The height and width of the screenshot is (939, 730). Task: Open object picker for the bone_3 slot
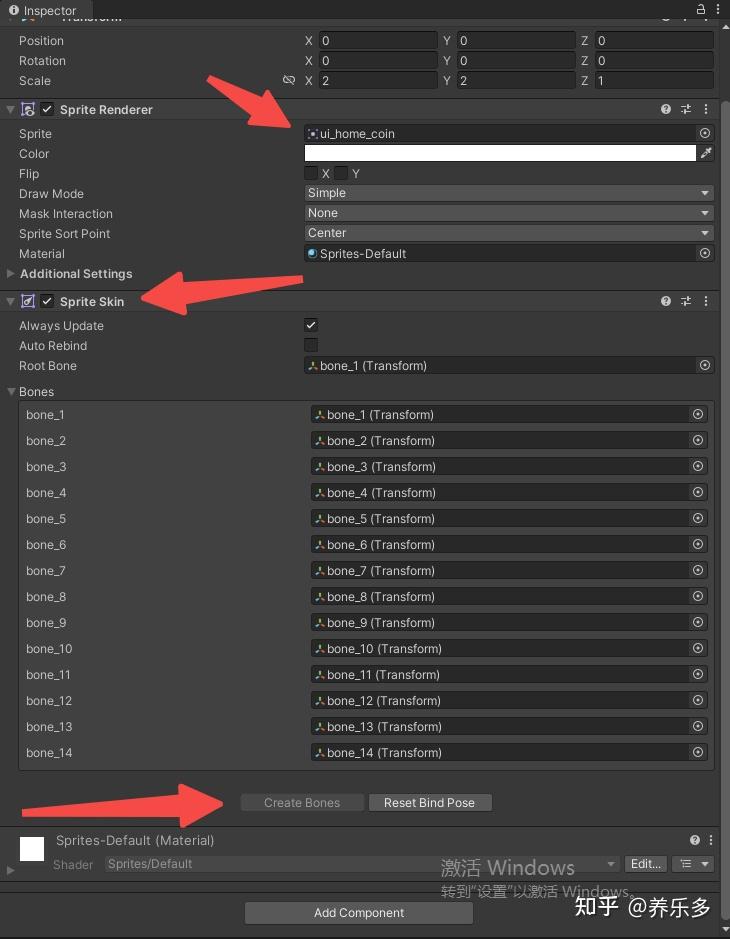point(698,466)
